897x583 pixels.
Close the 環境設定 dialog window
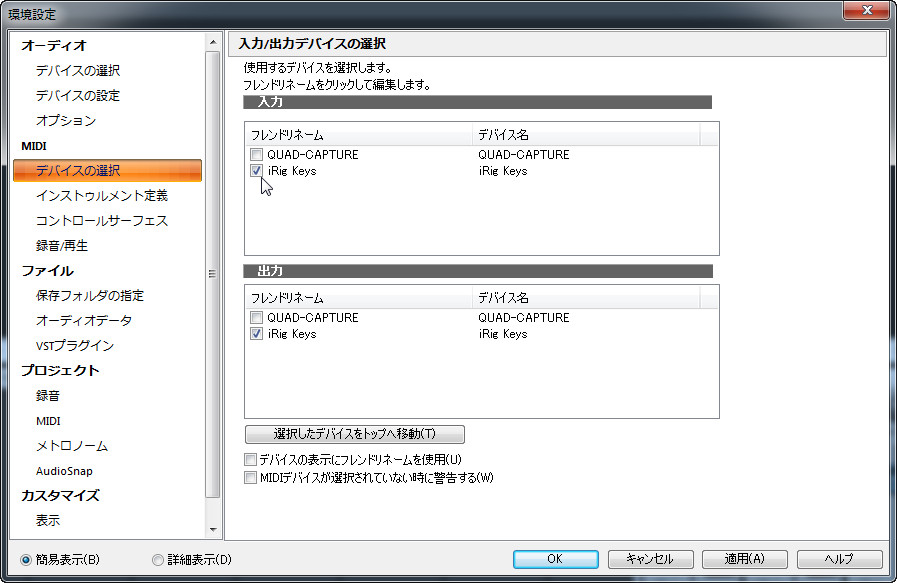click(x=867, y=10)
